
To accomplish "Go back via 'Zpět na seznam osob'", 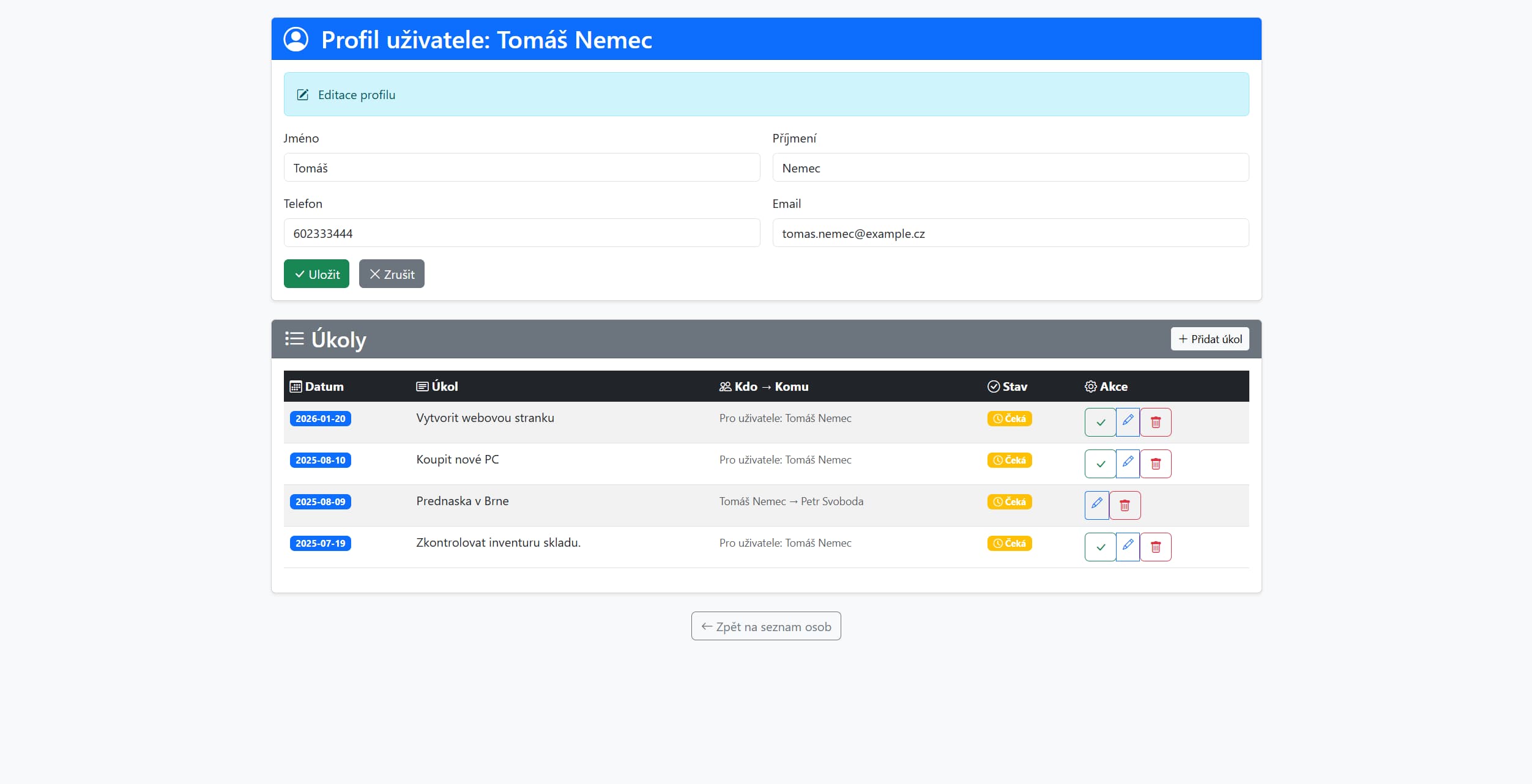I will pos(766,626).
